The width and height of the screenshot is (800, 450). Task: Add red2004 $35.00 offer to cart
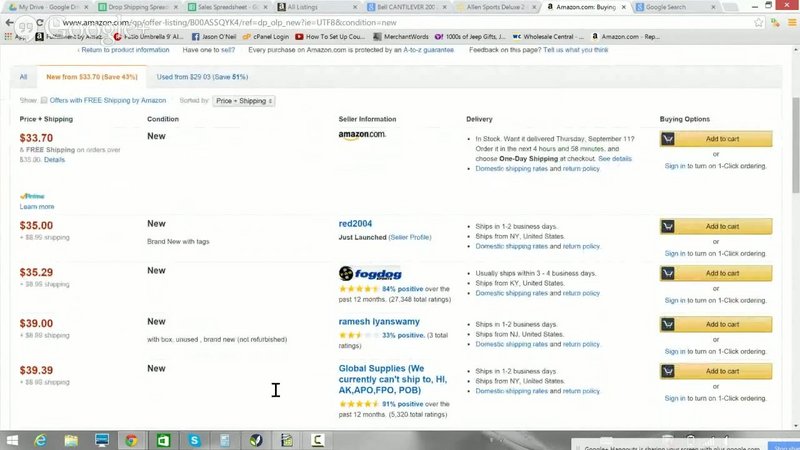(x=716, y=227)
